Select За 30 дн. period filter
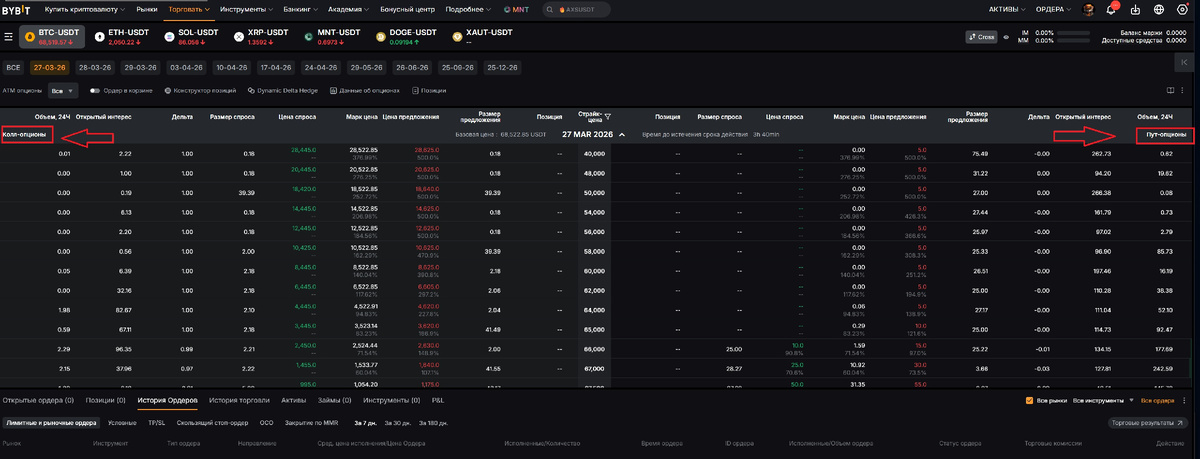The height and width of the screenshot is (459, 1200). coord(400,423)
